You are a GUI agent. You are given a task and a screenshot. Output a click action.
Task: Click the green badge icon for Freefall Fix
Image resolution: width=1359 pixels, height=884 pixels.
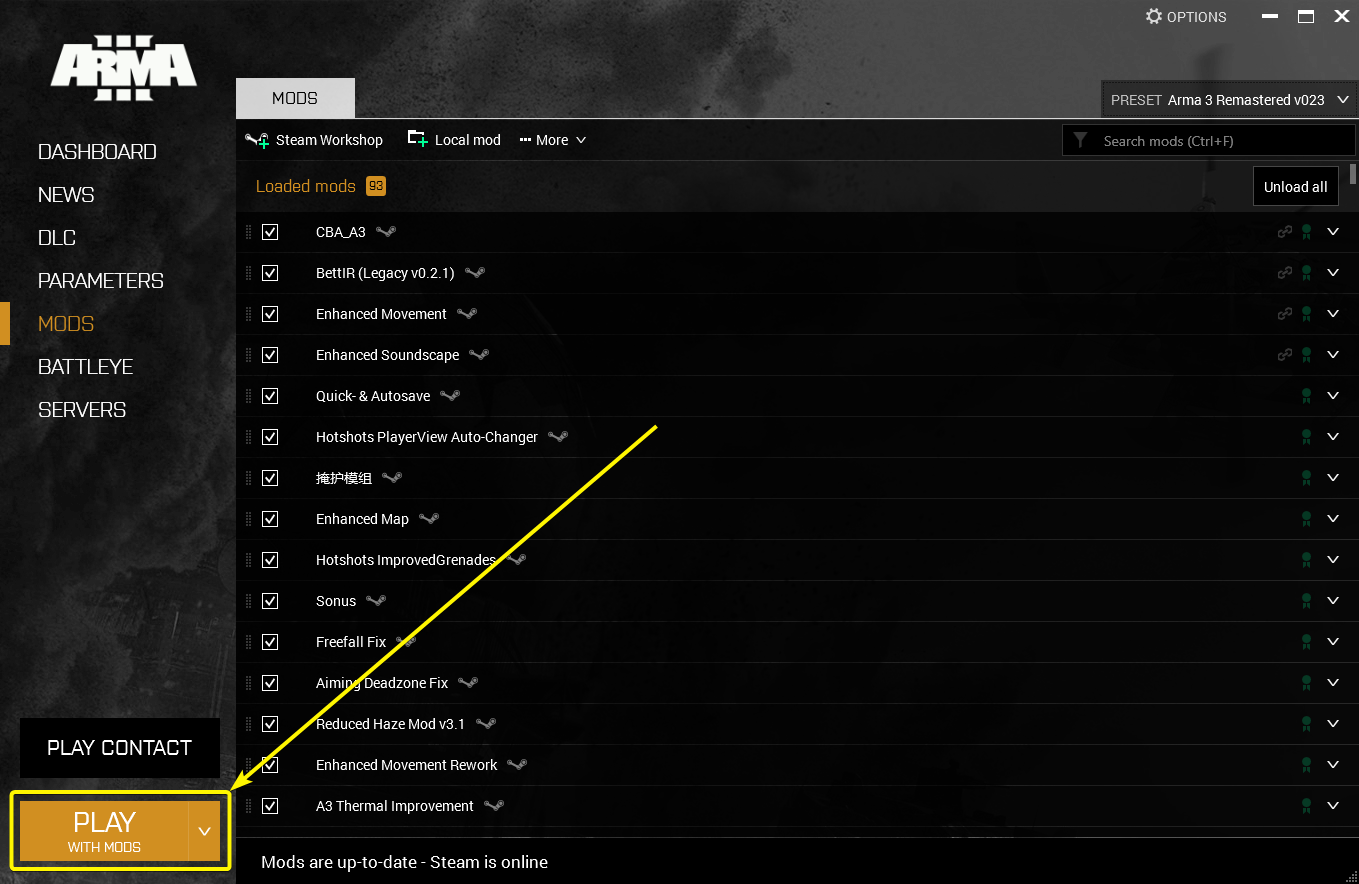[1306, 642]
